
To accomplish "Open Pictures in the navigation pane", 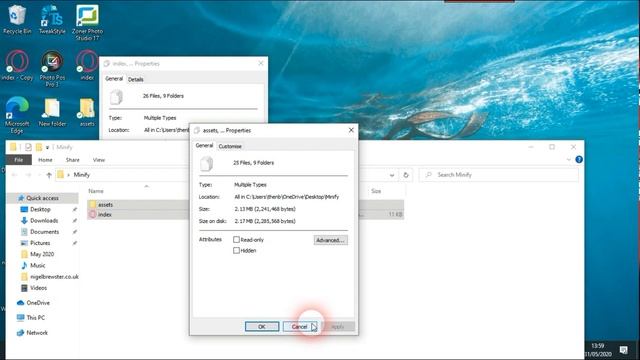I will click(x=40, y=243).
